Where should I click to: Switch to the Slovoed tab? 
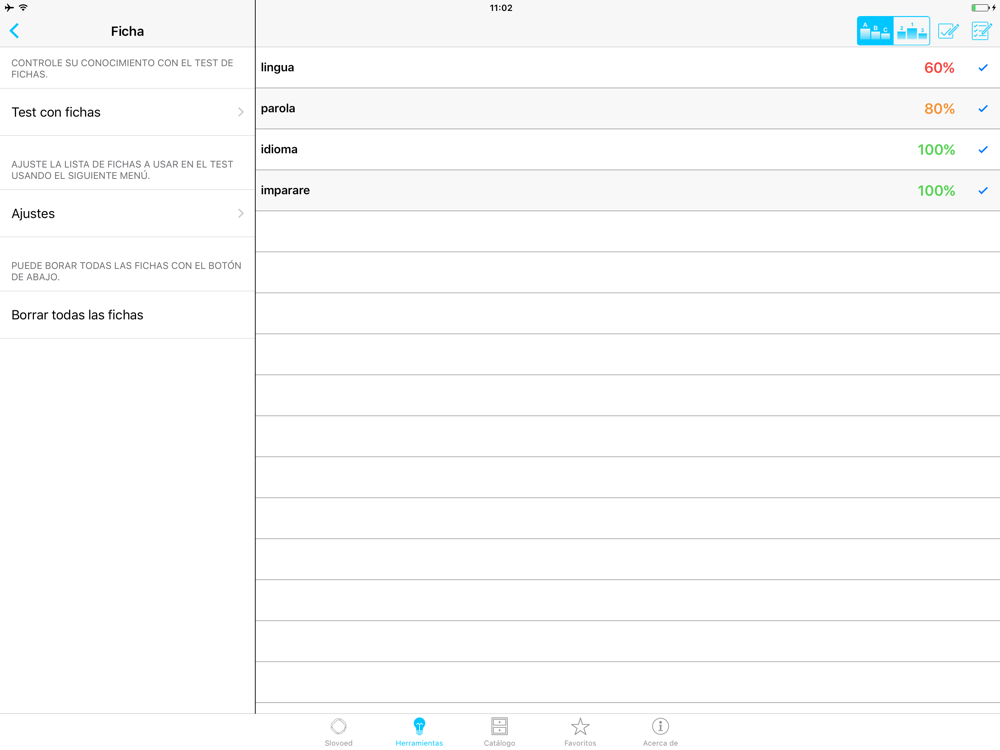[339, 732]
